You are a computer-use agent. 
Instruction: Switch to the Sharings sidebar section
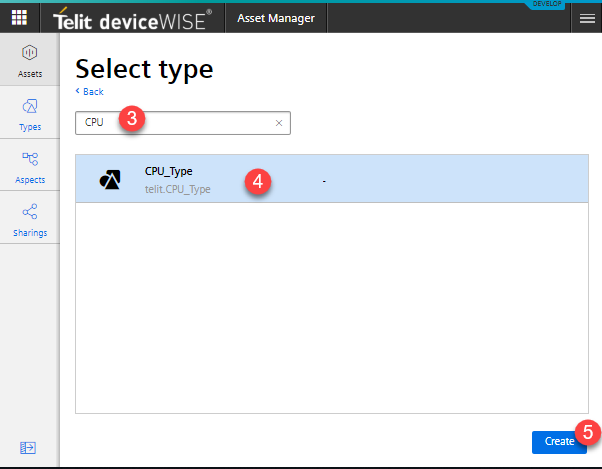click(x=30, y=218)
